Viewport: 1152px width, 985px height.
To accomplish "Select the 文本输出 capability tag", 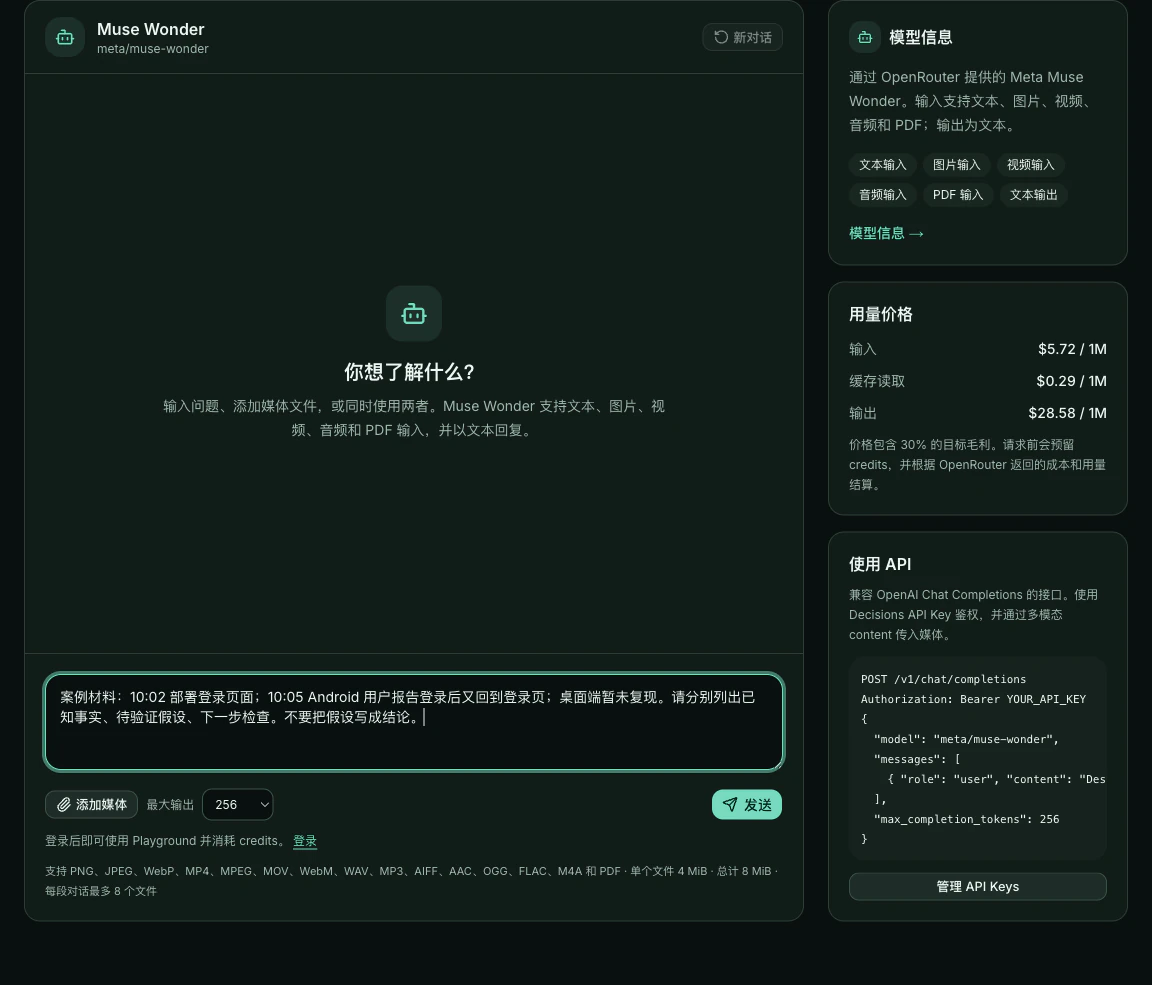I will pyautogui.click(x=1033, y=195).
